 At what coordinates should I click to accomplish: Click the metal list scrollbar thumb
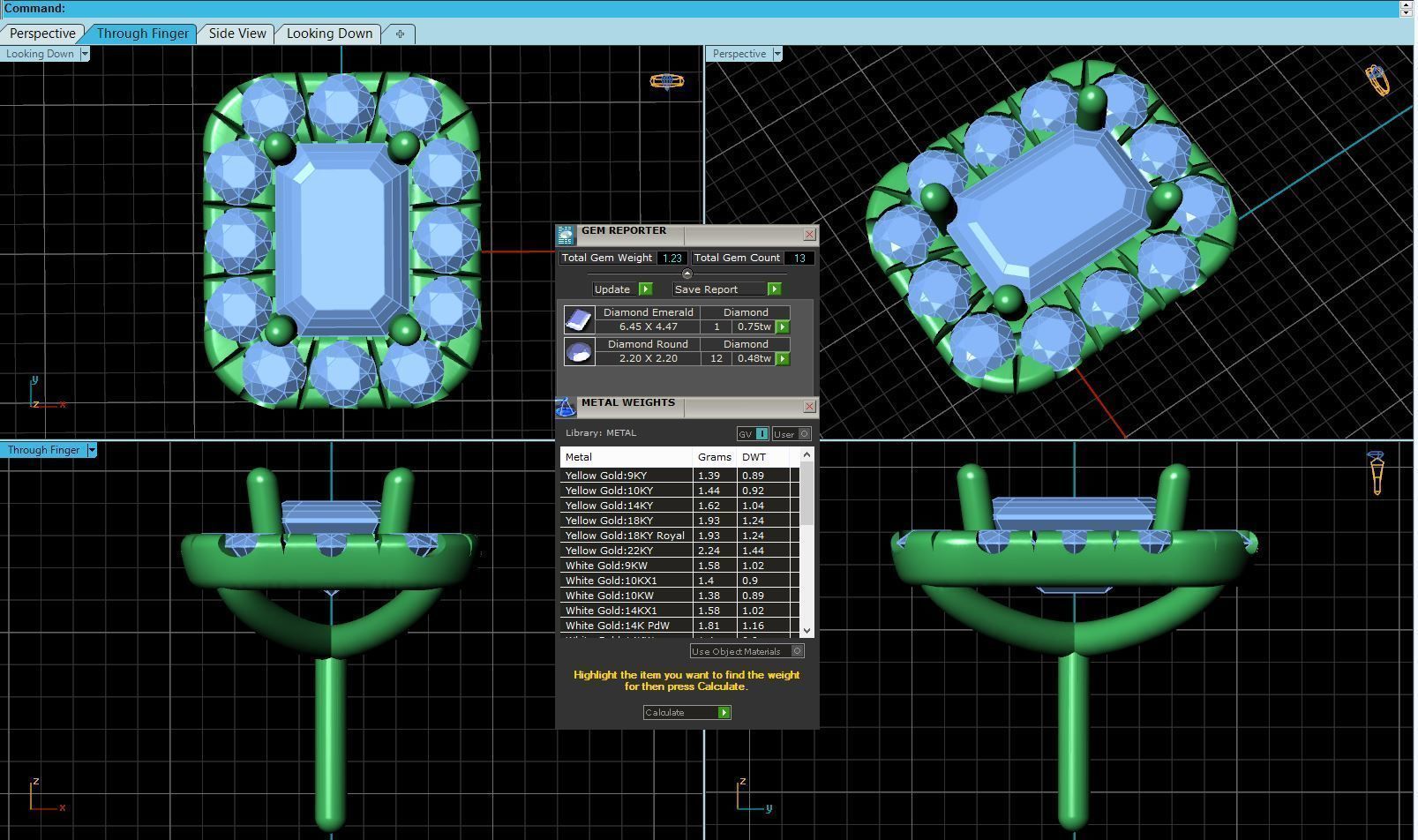pos(807,492)
